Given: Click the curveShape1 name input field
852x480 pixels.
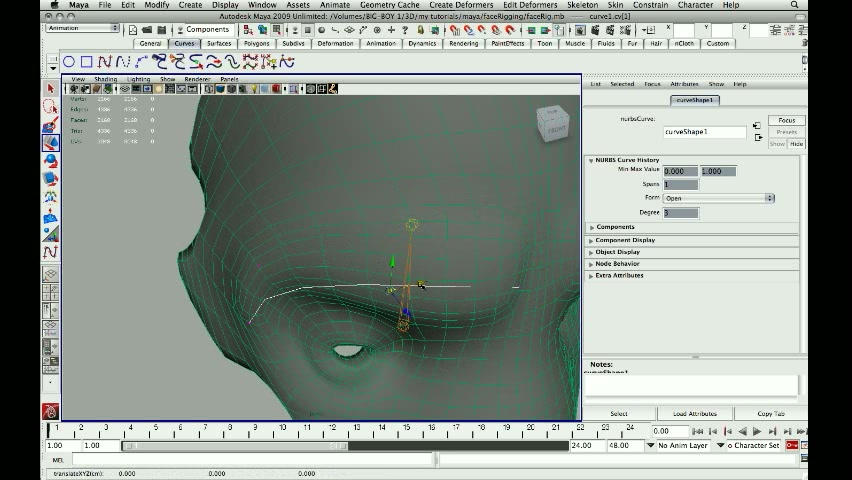Looking at the screenshot, I should pos(705,132).
